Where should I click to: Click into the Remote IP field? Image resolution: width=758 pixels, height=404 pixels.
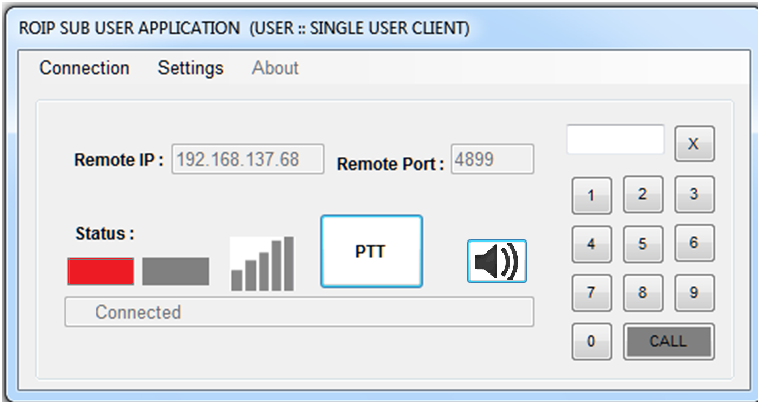tap(247, 159)
